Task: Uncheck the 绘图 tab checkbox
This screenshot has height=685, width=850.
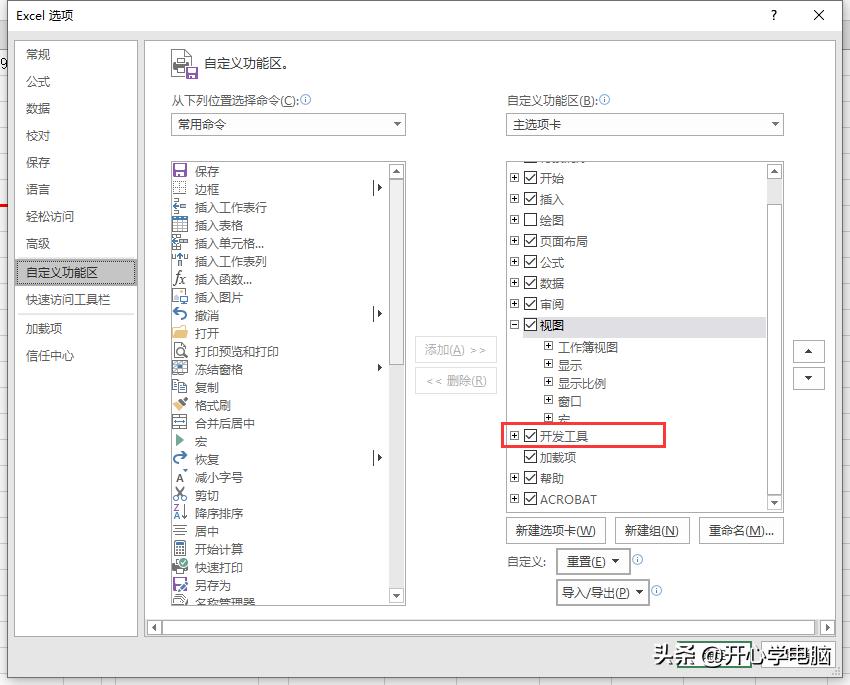Action: pos(531,219)
